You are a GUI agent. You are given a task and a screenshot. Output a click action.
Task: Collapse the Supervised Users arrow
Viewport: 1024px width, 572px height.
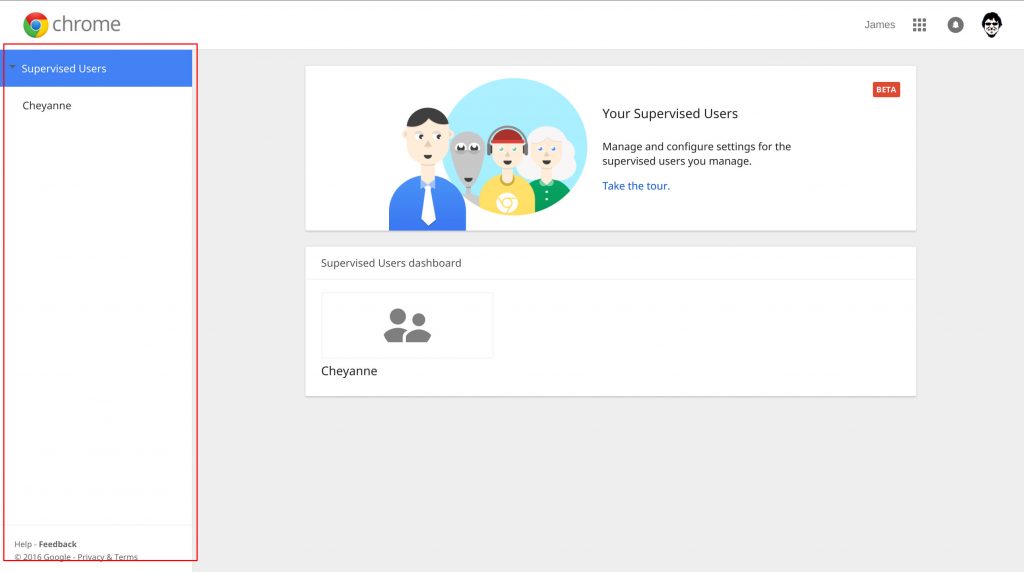pyautogui.click(x=12, y=67)
